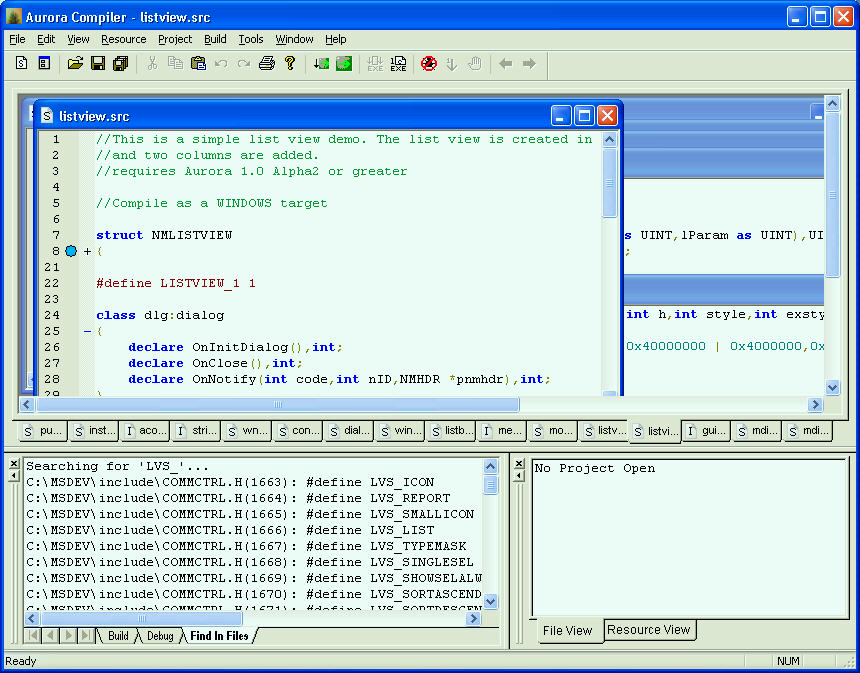860x673 pixels.
Task: Expand the collapsed block at line 8
Action: click(87, 251)
